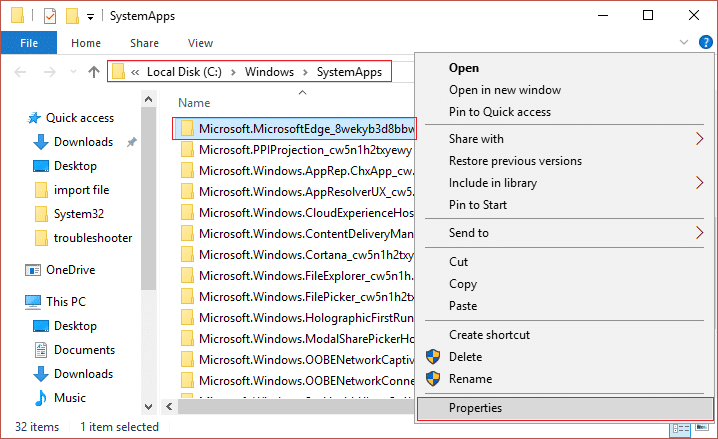The image size is (718, 439).
Task: Click SystemApps in the address bar path
Action: 349,72
